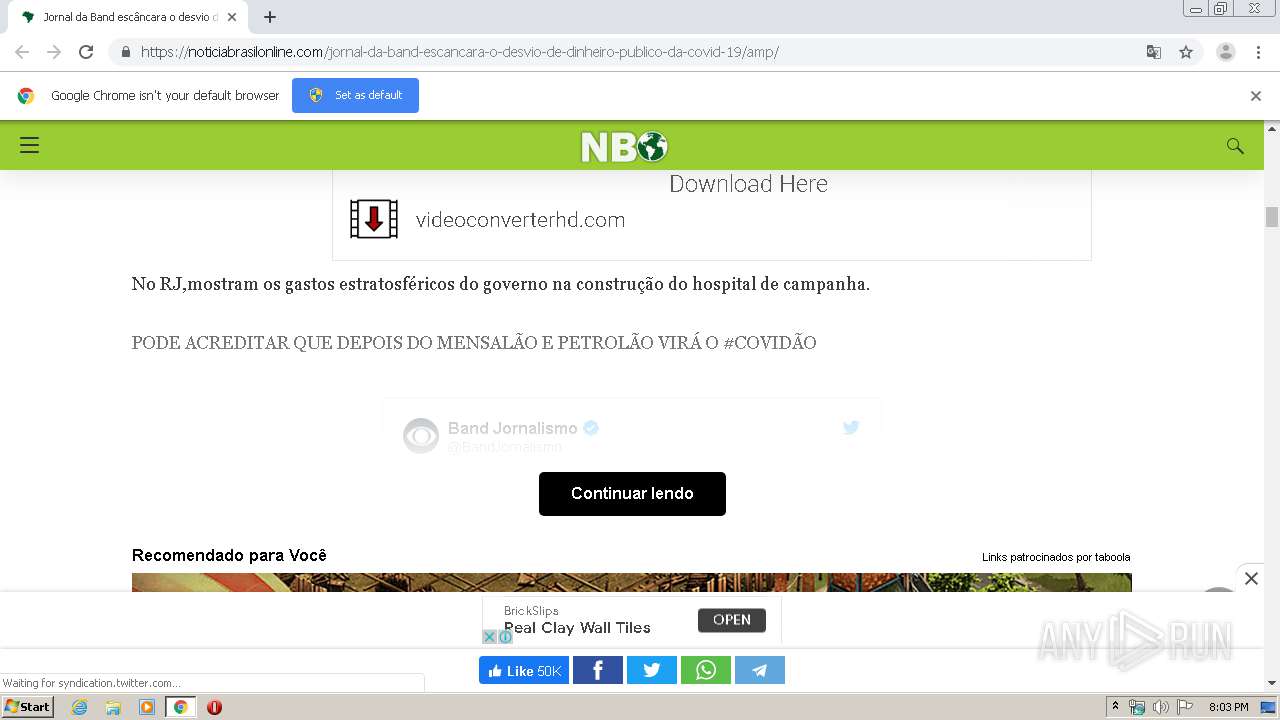This screenshot has height=720, width=1280.
Task: Click the #COVIDÃO headline text
Action: (474, 343)
